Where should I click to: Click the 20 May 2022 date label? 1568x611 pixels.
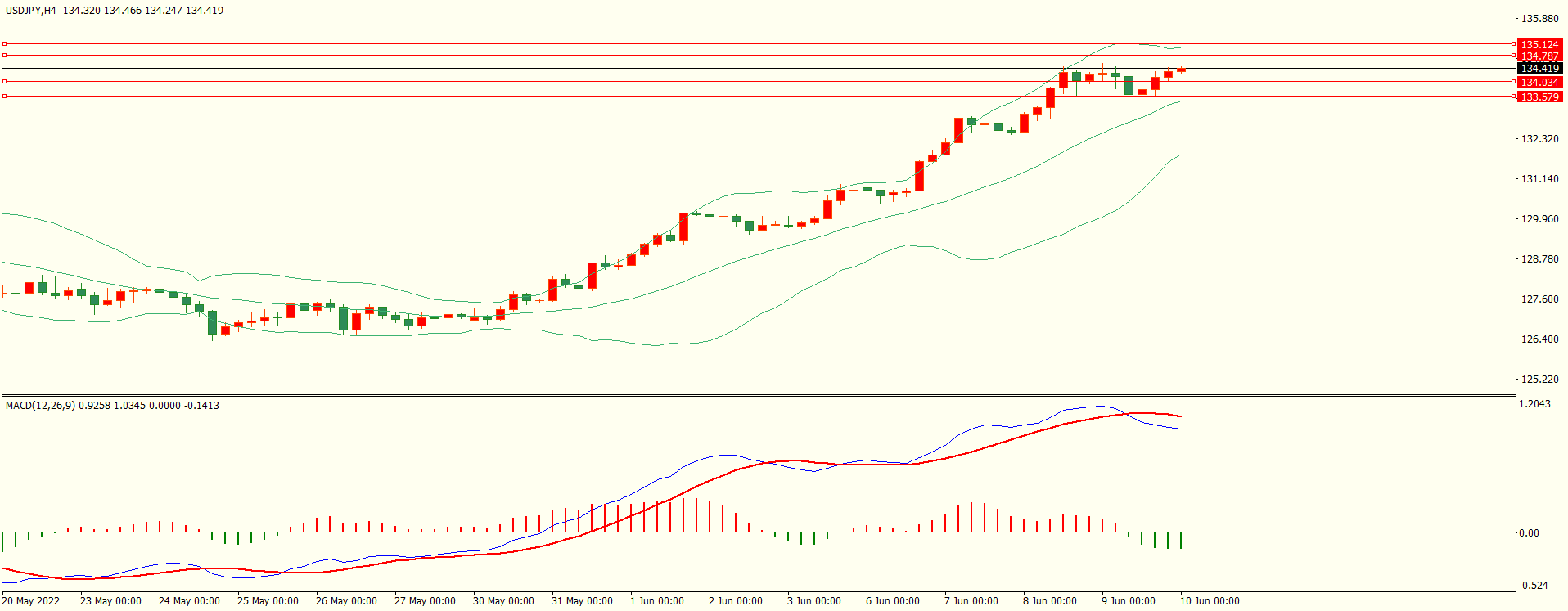click(x=31, y=601)
